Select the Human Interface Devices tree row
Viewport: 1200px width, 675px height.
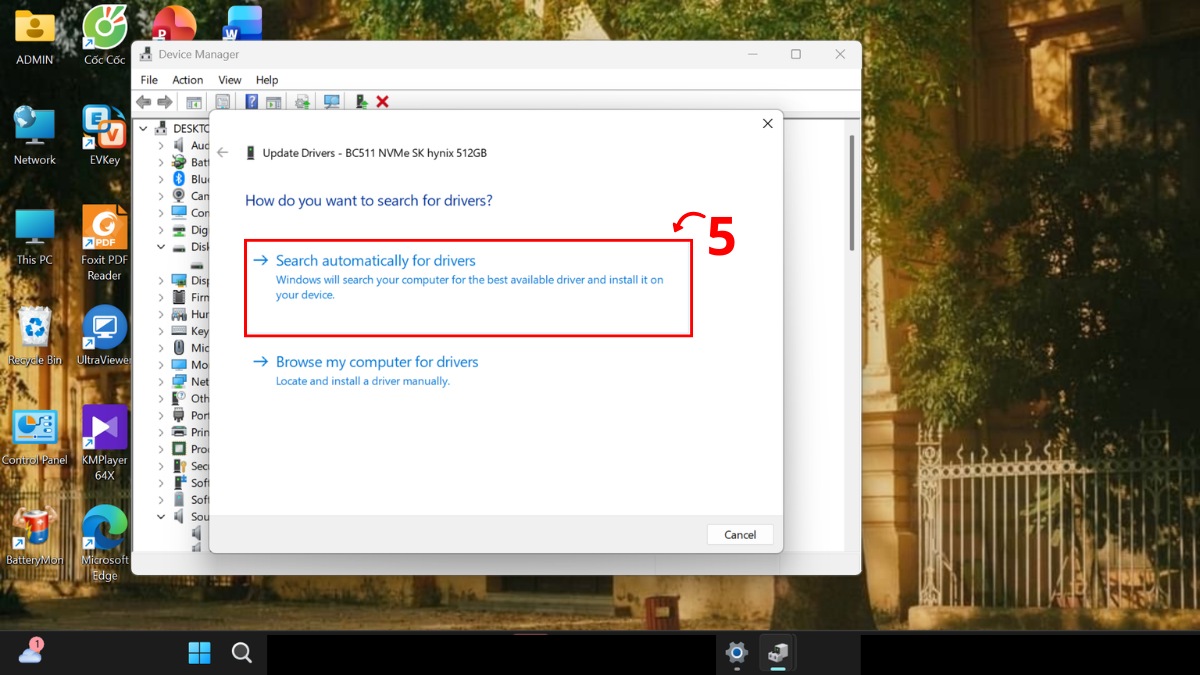[190, 314]
